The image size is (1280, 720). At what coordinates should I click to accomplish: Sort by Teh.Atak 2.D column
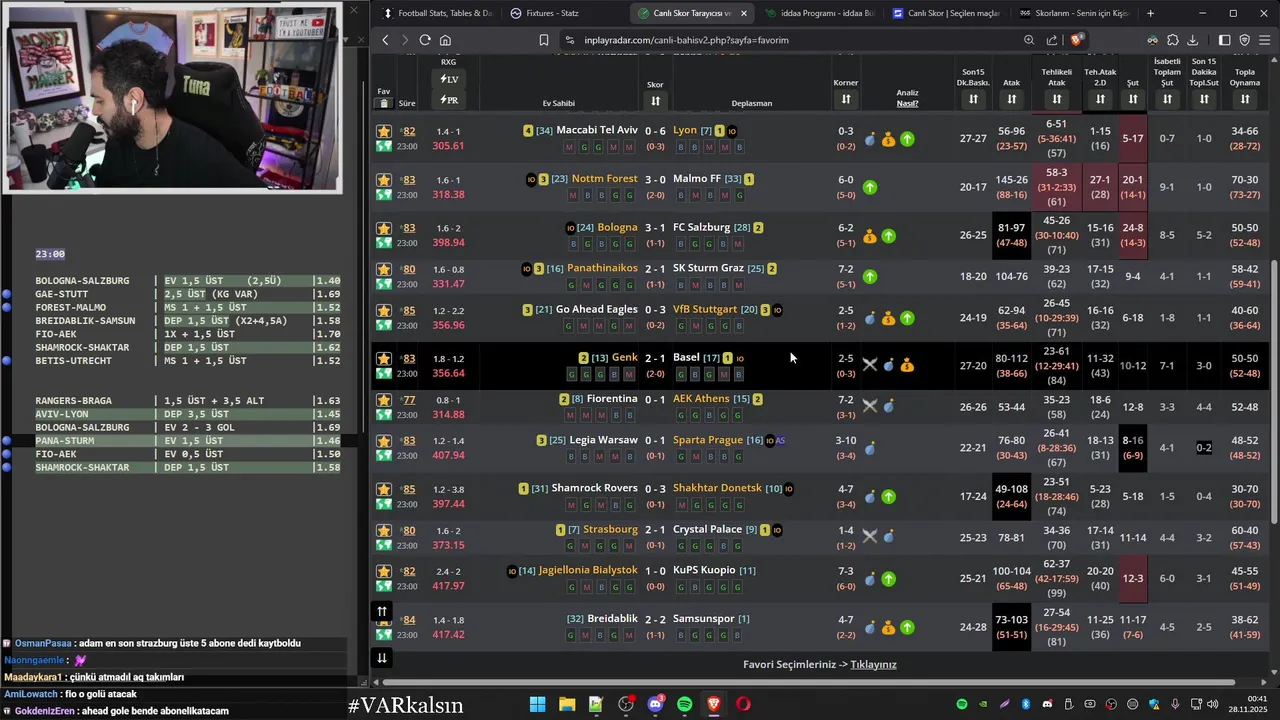tap(1100, 99)
